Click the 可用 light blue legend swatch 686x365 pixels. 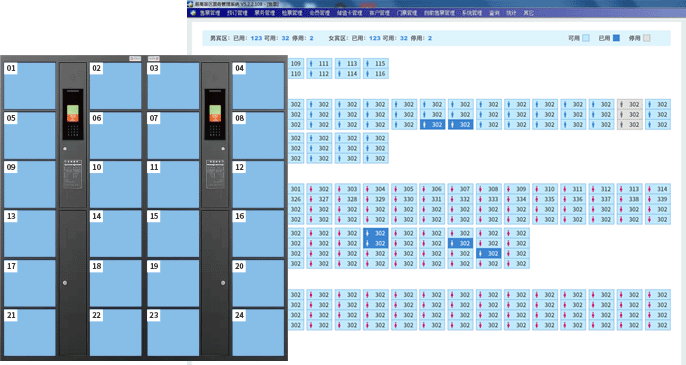[x=586, y=38]
